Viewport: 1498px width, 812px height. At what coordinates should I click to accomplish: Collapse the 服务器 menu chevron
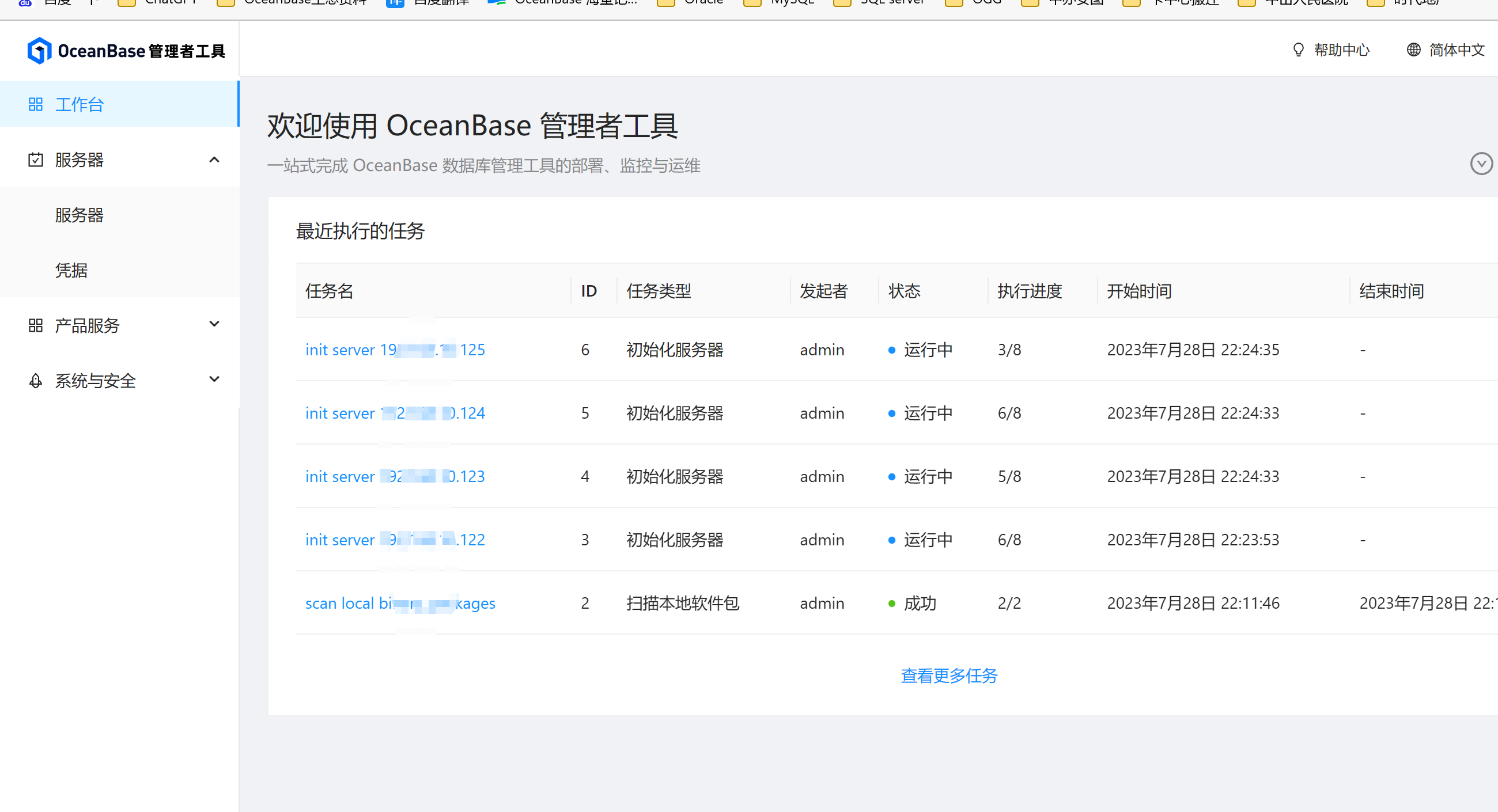point(214,160)
